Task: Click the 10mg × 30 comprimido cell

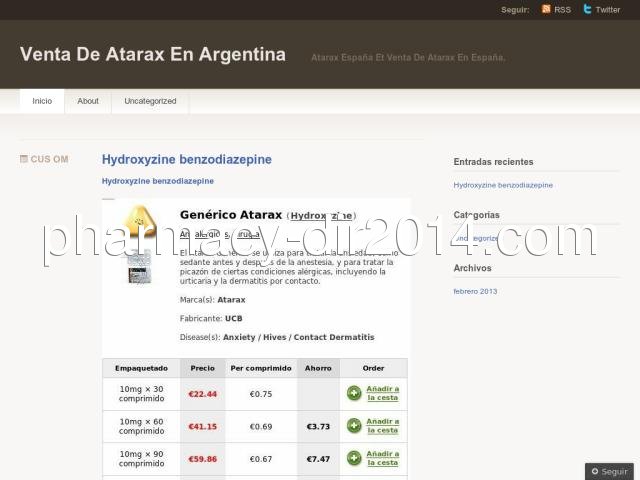Action: tap(141, 393)
